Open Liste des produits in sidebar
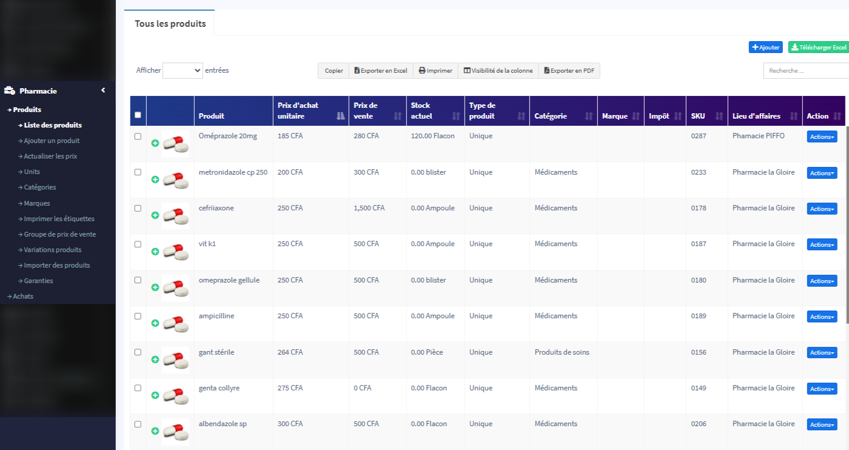 pos(53,125)
